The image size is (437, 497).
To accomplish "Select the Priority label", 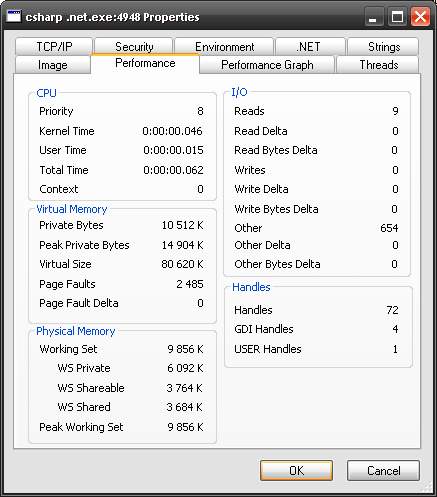I will pyautogui.click(x=56, y=111).
